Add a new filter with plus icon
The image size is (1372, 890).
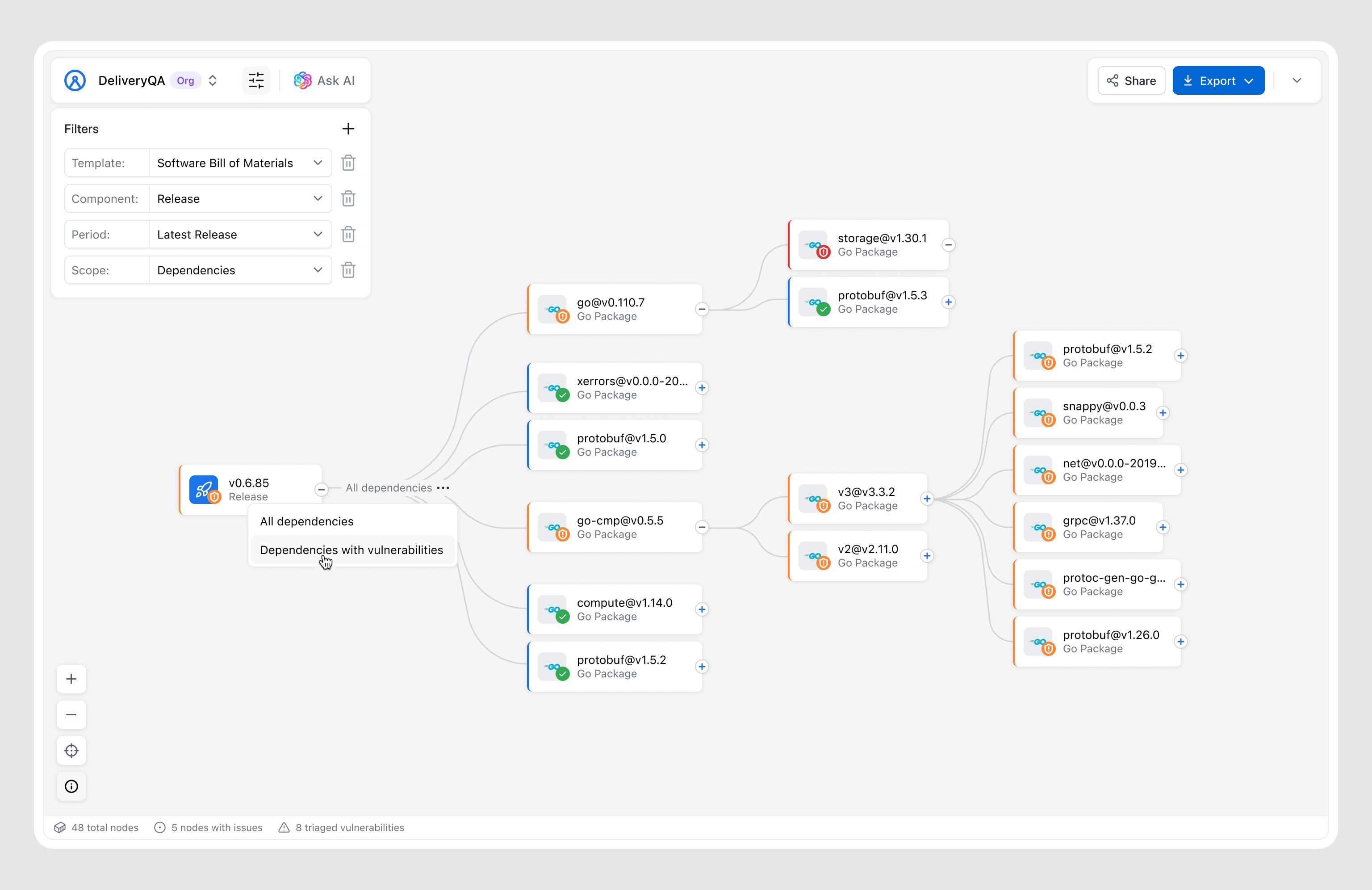coord(348,129)
